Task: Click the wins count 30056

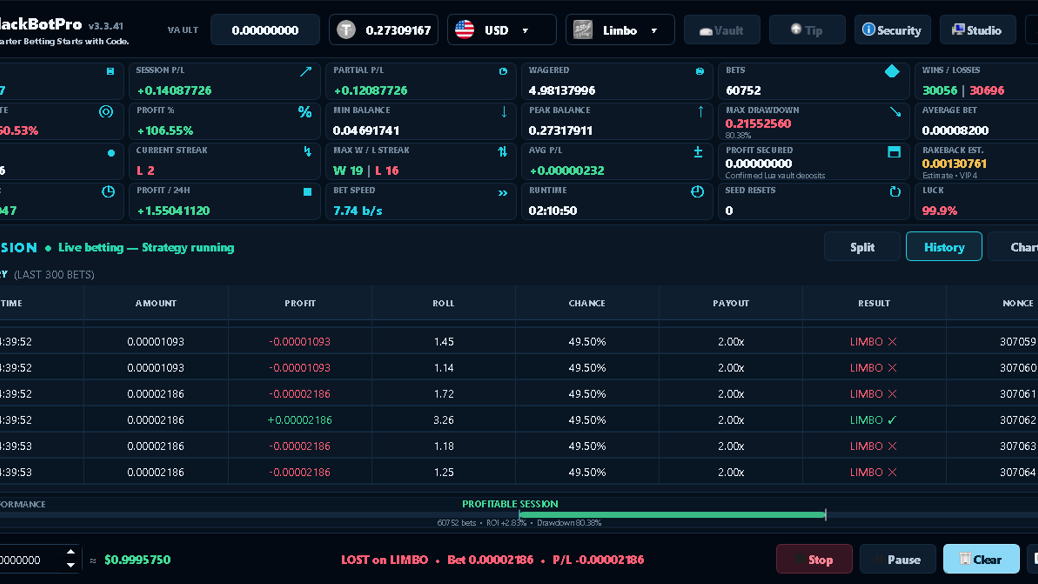Action: click(939, 91)
